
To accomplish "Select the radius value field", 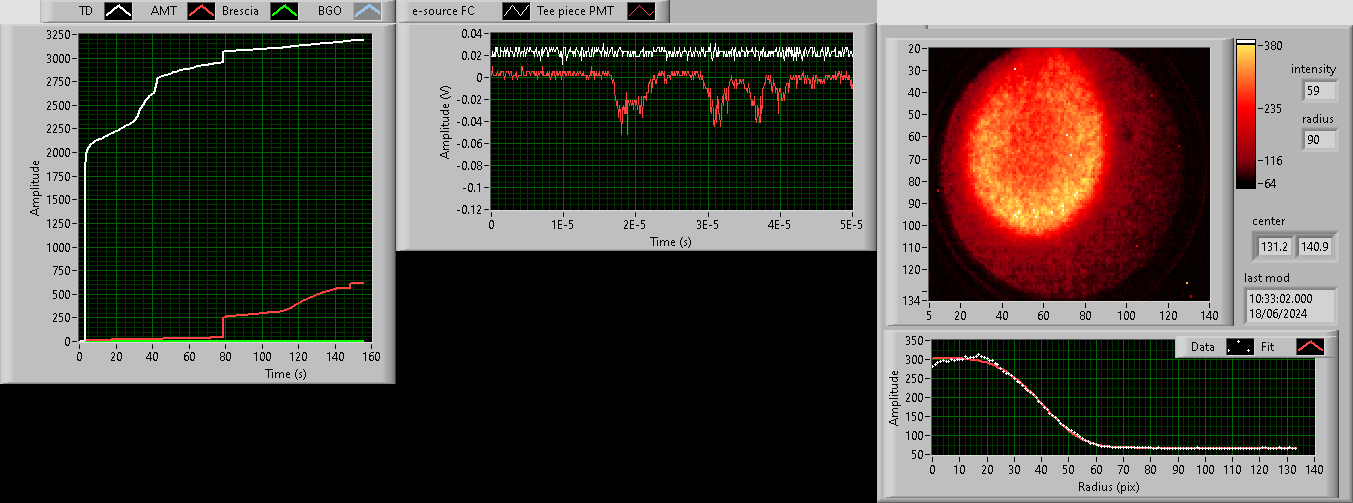I will (x=1319, y=140).
